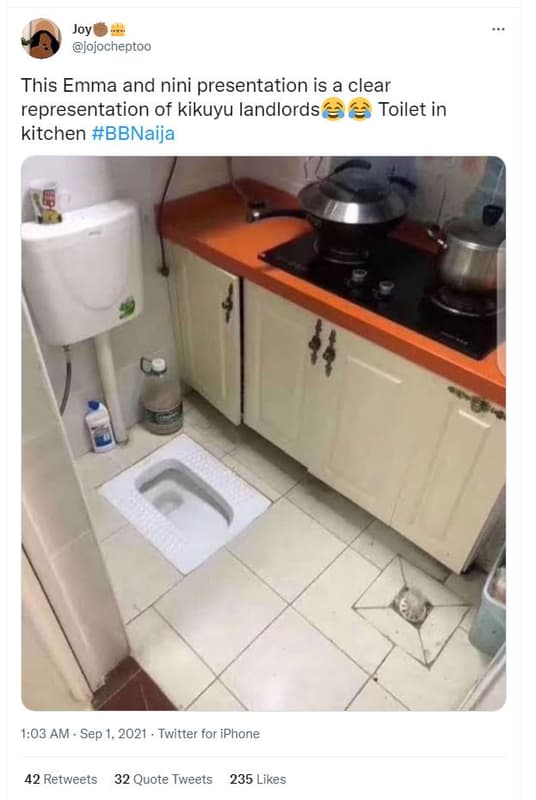
Task: Click the white cistern tank in photo
Action: [82, 272]
